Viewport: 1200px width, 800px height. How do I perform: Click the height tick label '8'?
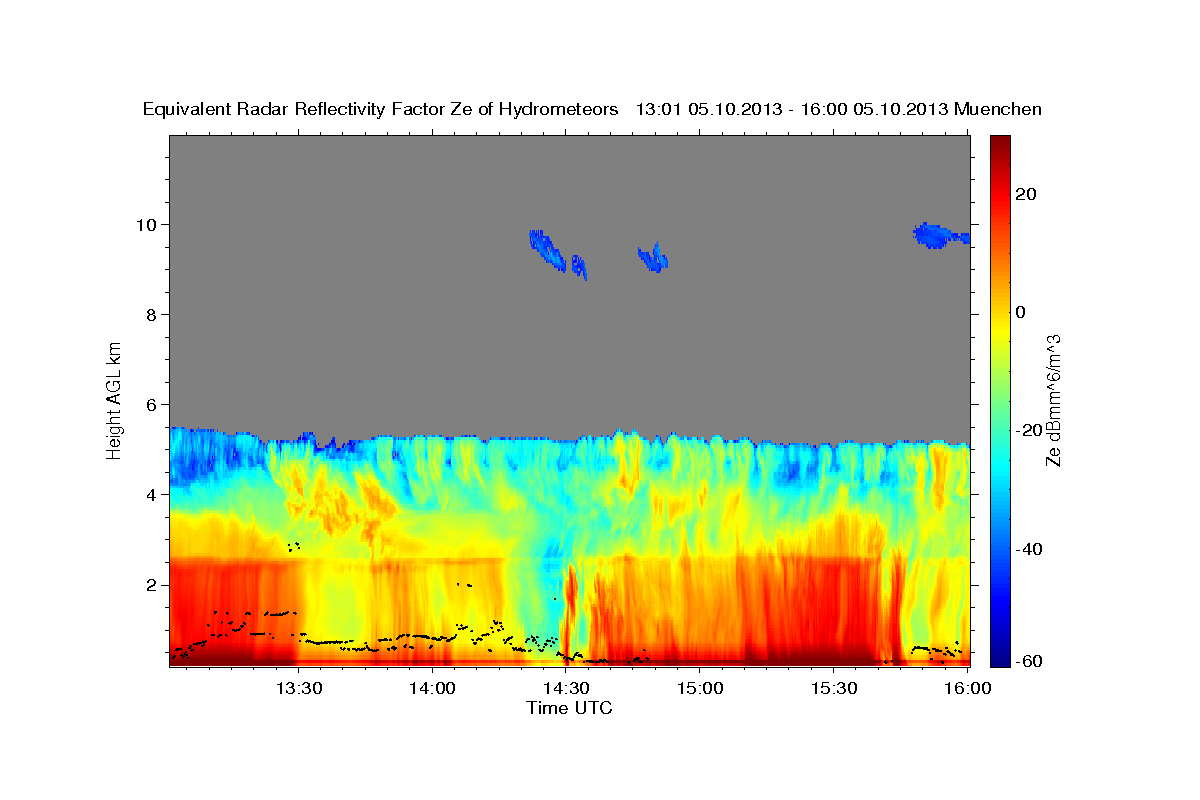click(x=154, y=314)
